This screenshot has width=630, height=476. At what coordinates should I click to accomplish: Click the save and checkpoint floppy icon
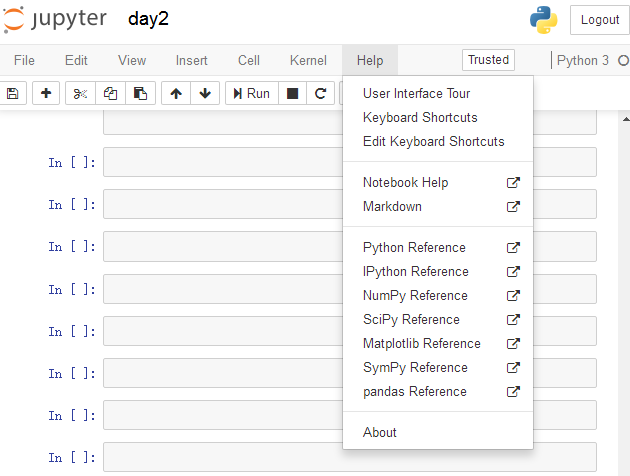click(x=12, y=93)
